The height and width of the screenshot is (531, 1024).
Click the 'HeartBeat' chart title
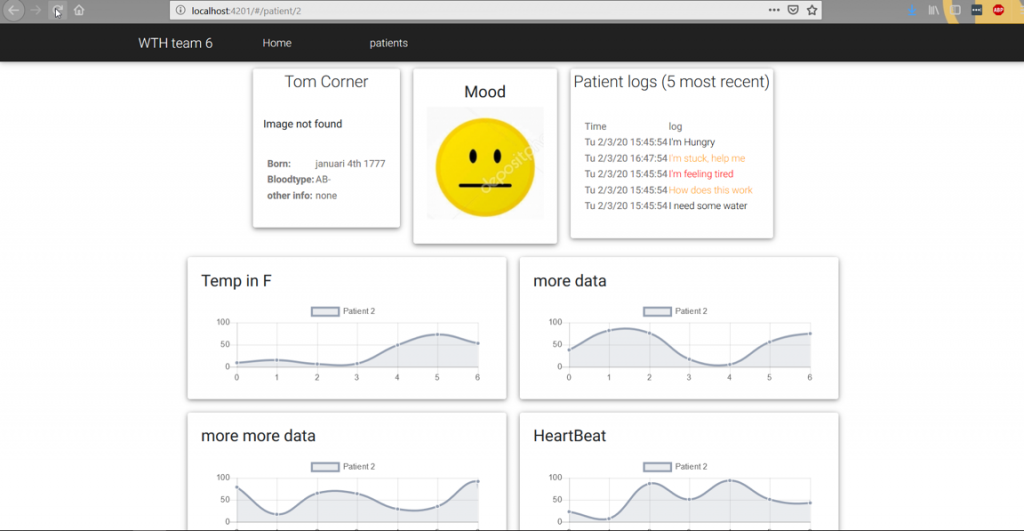[569, 436]
